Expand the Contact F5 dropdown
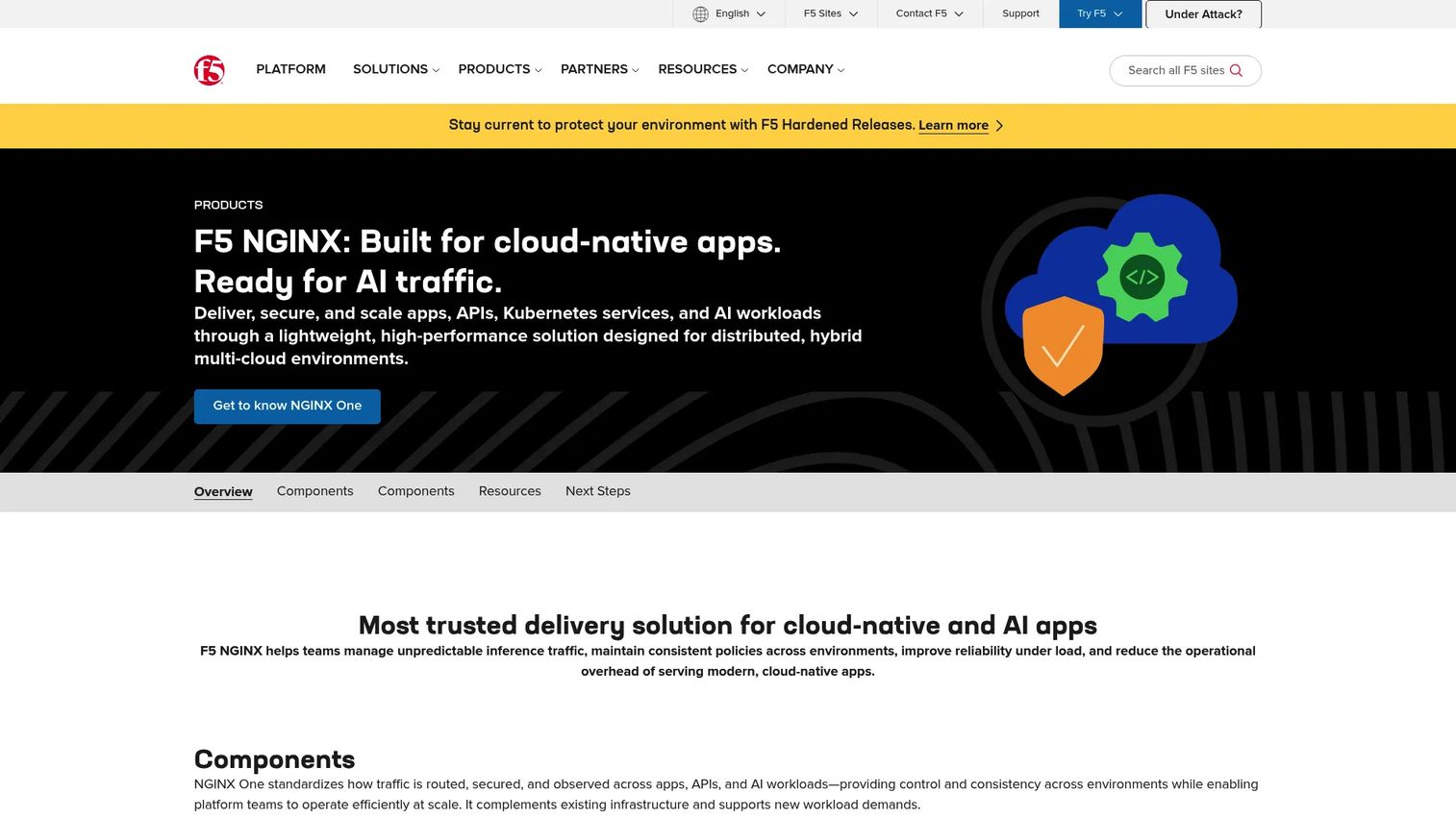Viewport: 1456px width, 818px height. 929,13
